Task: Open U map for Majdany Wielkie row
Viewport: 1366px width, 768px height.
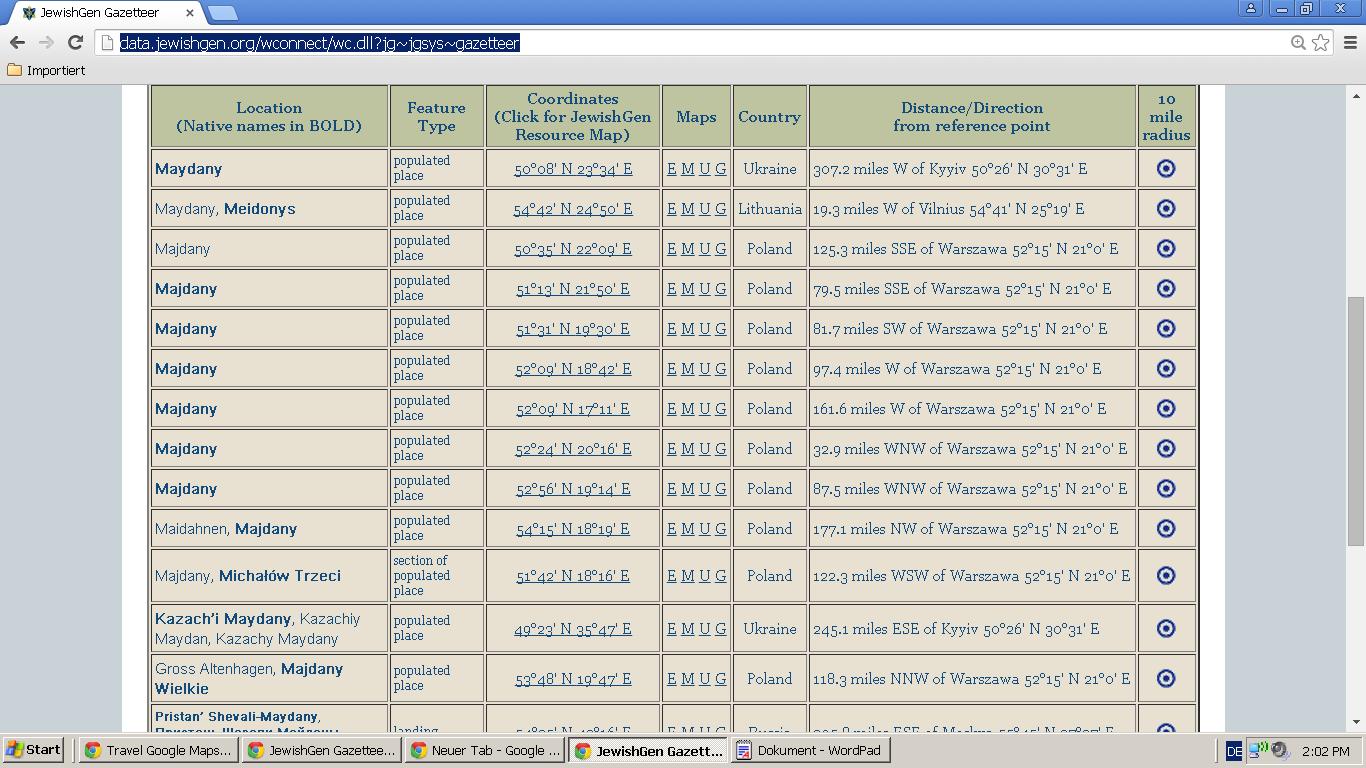Action: click(704, 679)
